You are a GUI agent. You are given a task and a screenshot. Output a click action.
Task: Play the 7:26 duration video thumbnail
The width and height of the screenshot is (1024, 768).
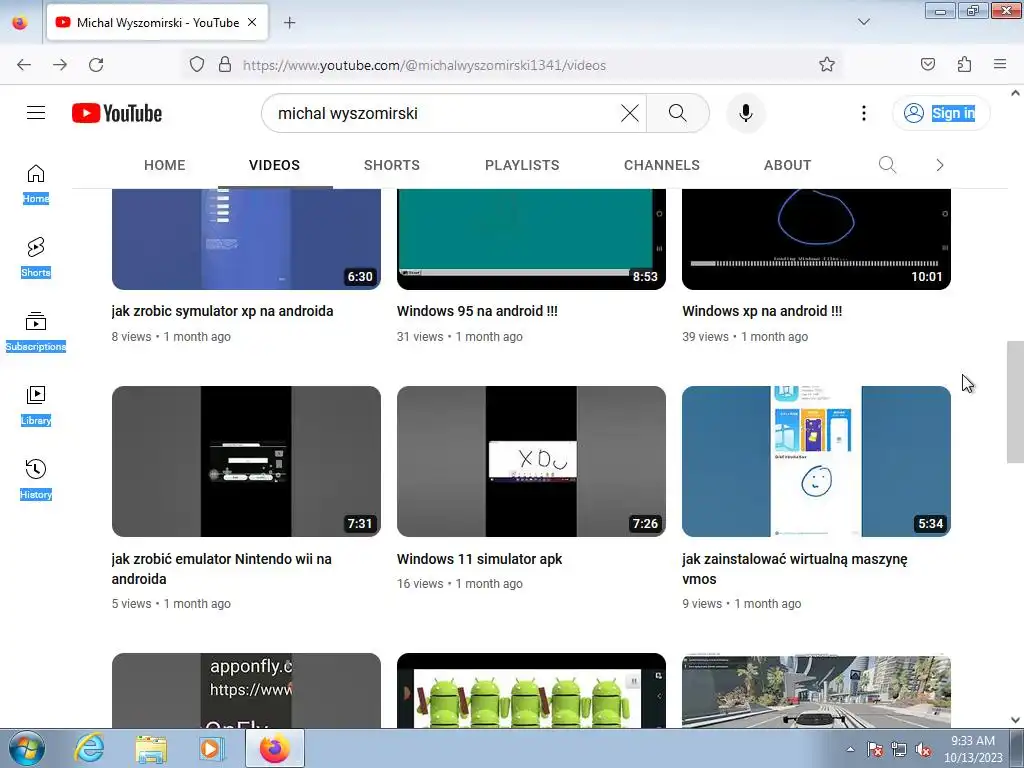[531, 461]
